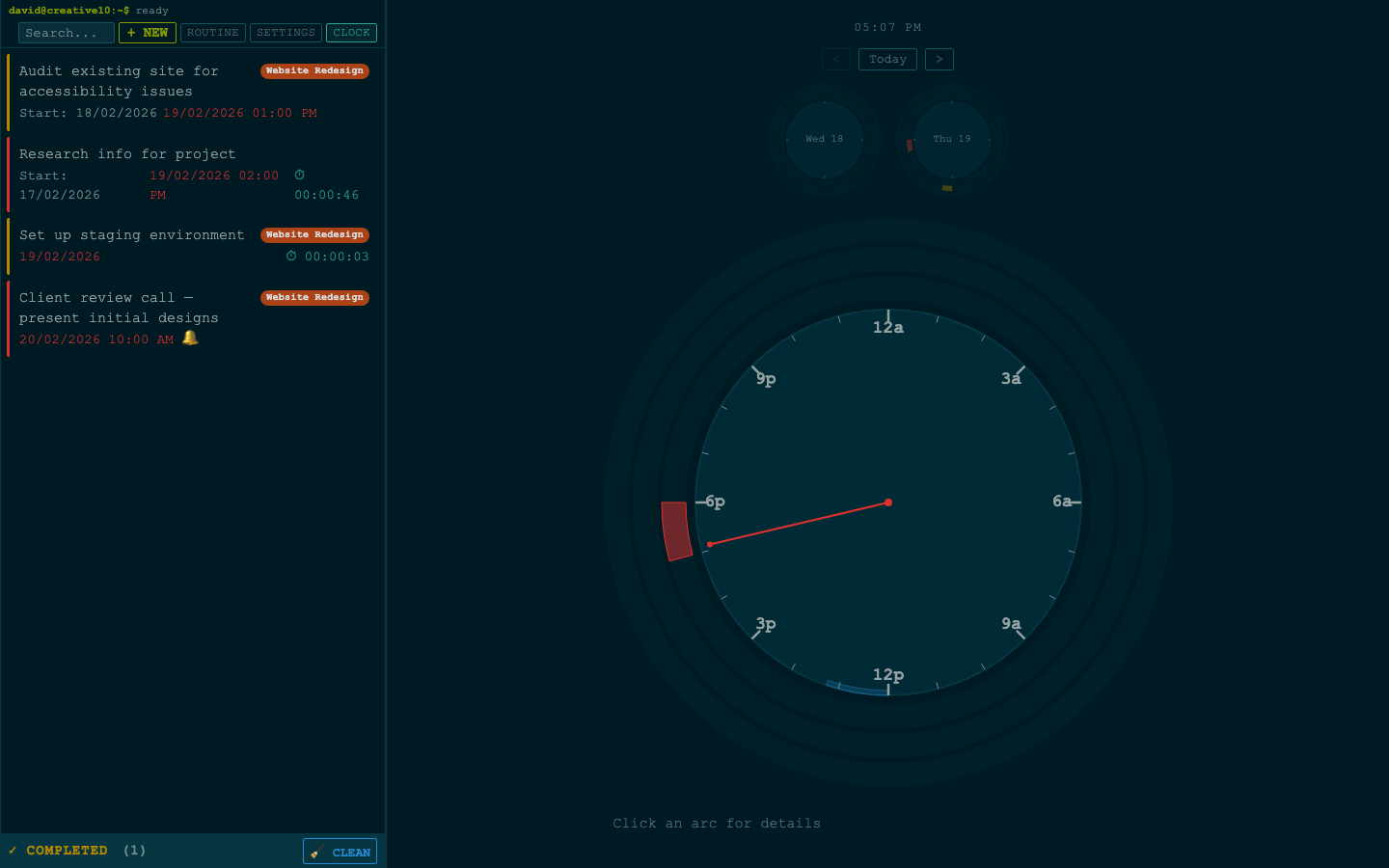The width and height of the screenshot is (1389, 868).
Task: Open the SETTINGS tab
Action: point(286,32)
